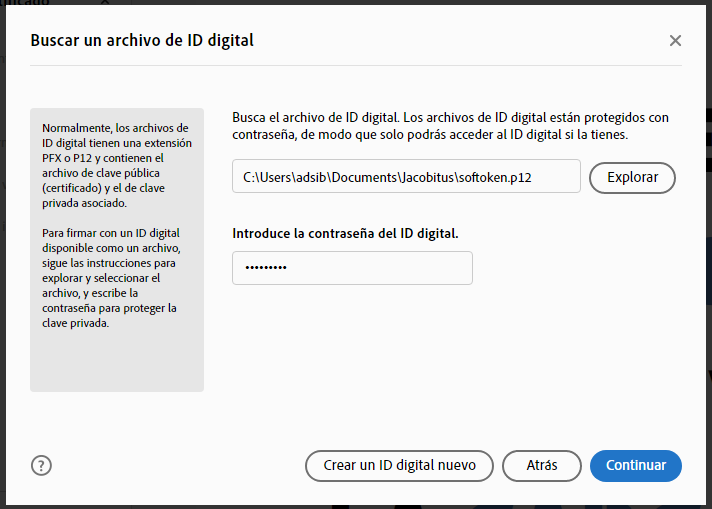This screenshot has width=712, height=509.
Task: Close the Buscar un archivo dialog
Action: 675,41
